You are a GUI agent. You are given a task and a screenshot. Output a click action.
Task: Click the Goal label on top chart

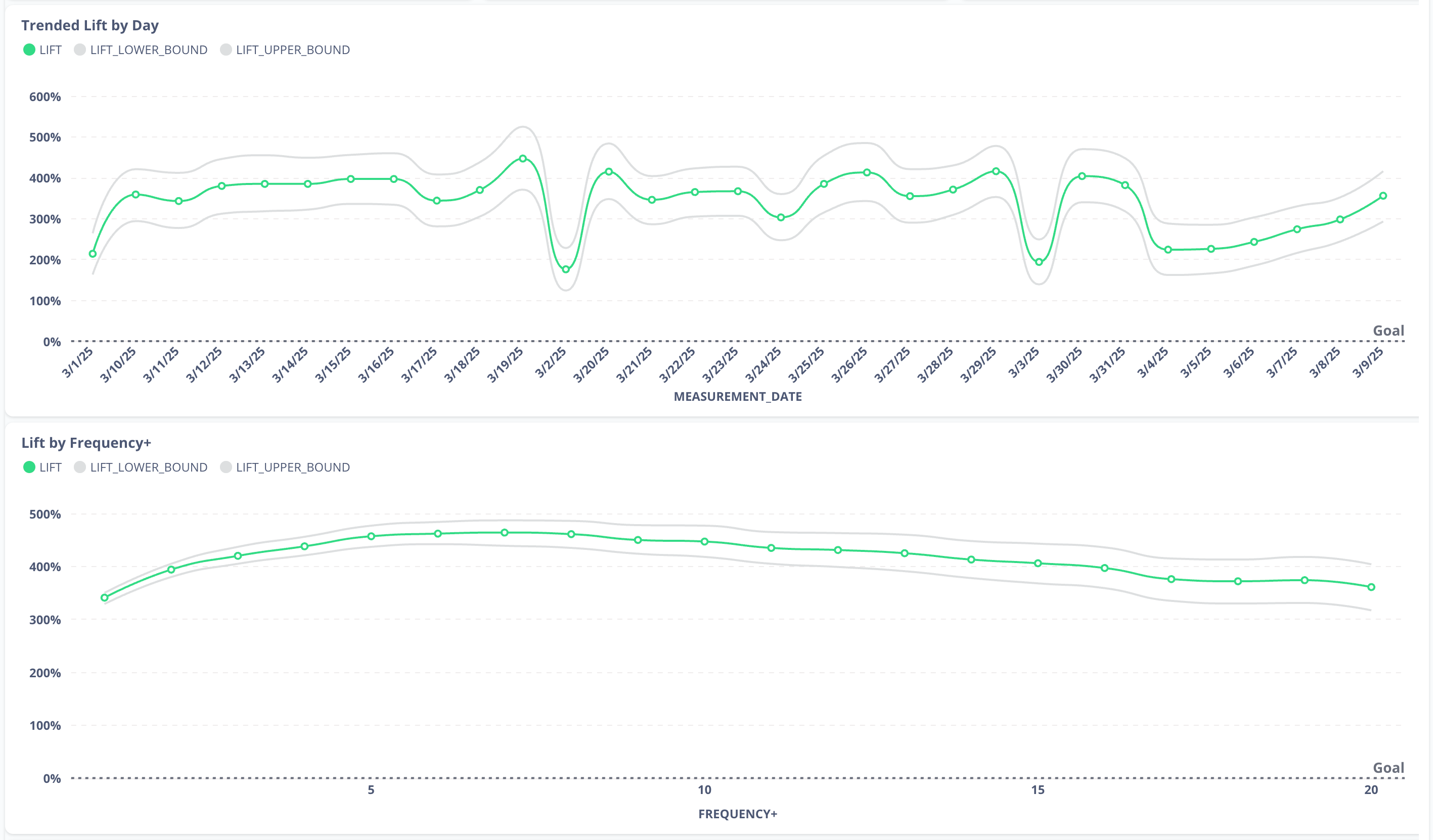tap(1388, 331)
